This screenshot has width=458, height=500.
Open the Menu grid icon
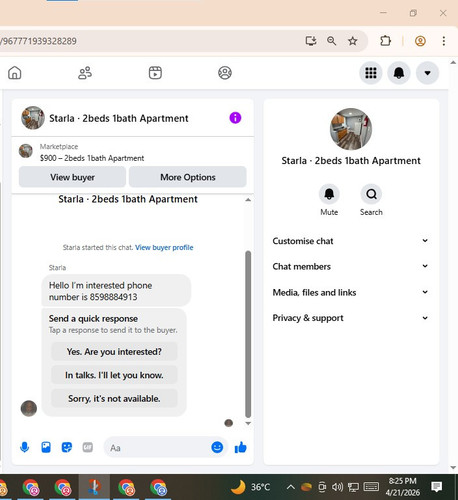click(x=371, y=73)
